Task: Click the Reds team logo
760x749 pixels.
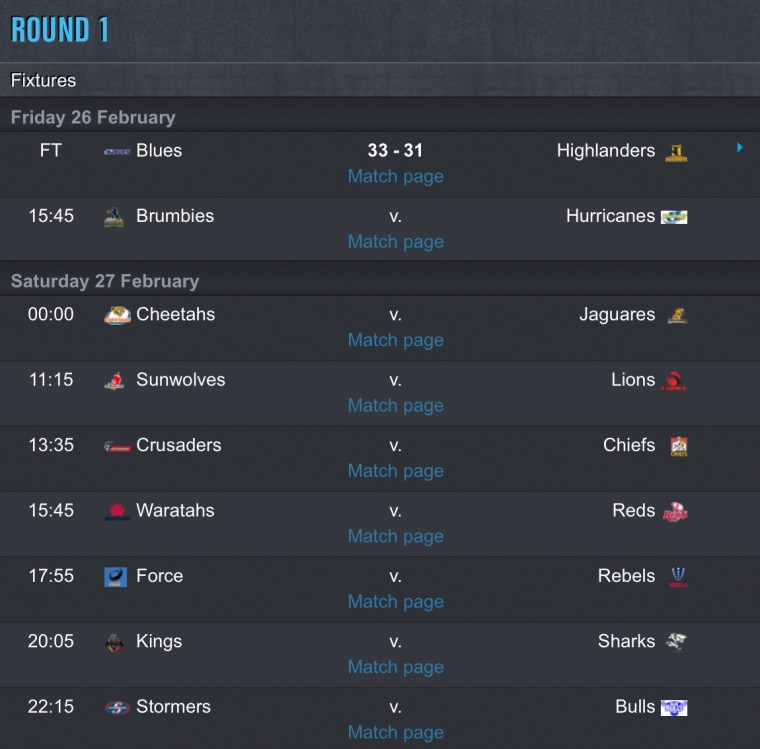Action: click(x=675, y=511)
